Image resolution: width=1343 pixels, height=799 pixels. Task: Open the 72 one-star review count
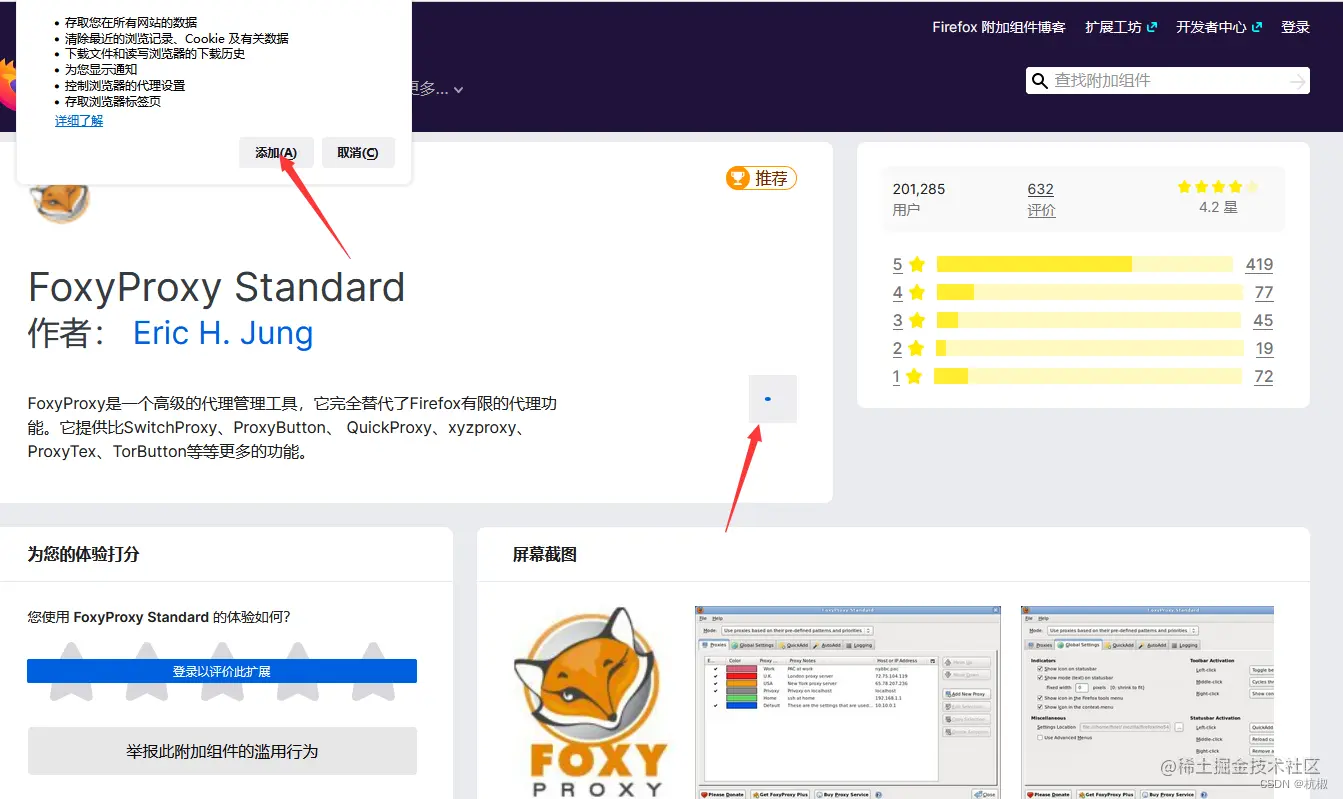(1263, 377)
